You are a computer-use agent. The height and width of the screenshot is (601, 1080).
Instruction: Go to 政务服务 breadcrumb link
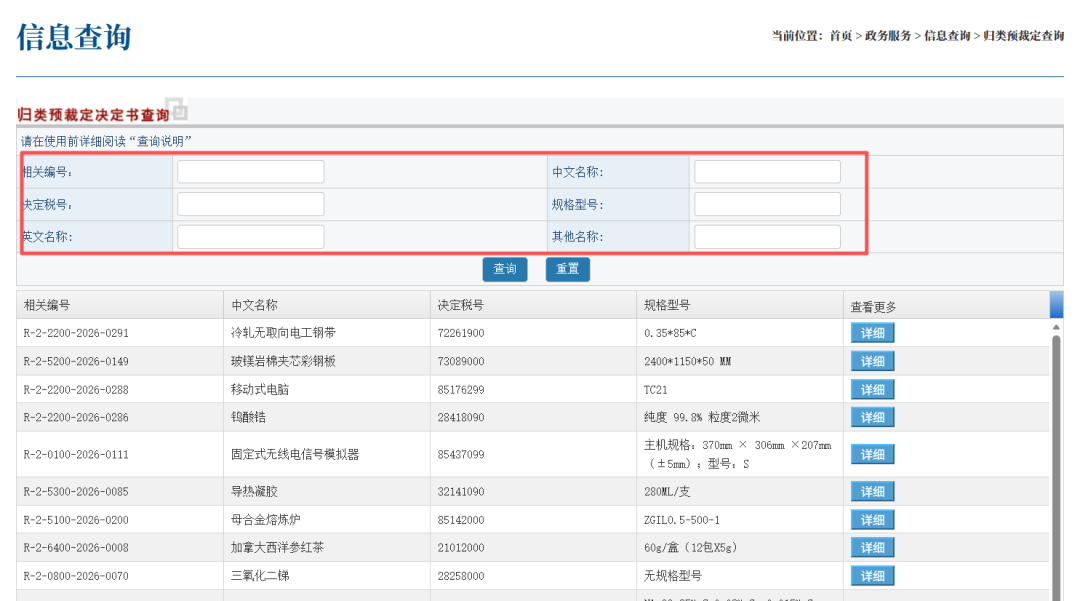[888, 36]
